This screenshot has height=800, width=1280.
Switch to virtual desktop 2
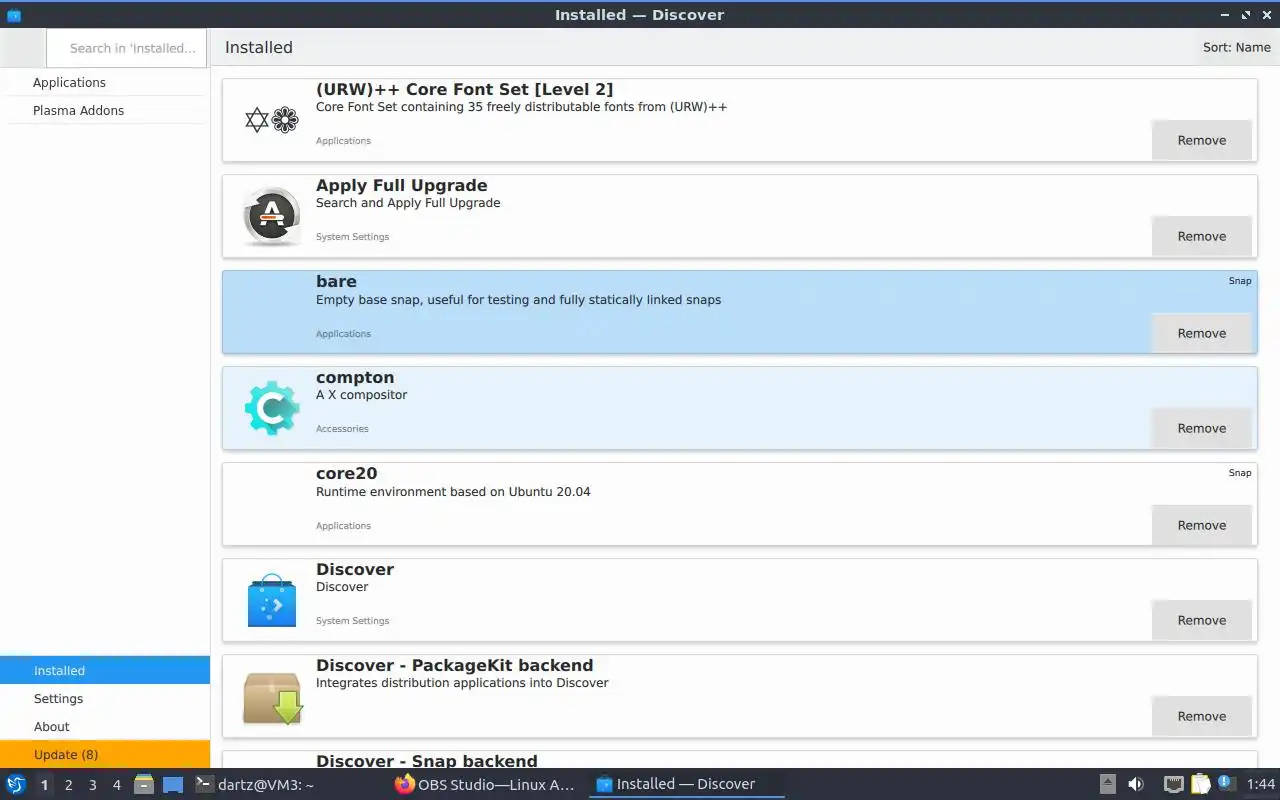pyautogui.click(x=69, y=785)
